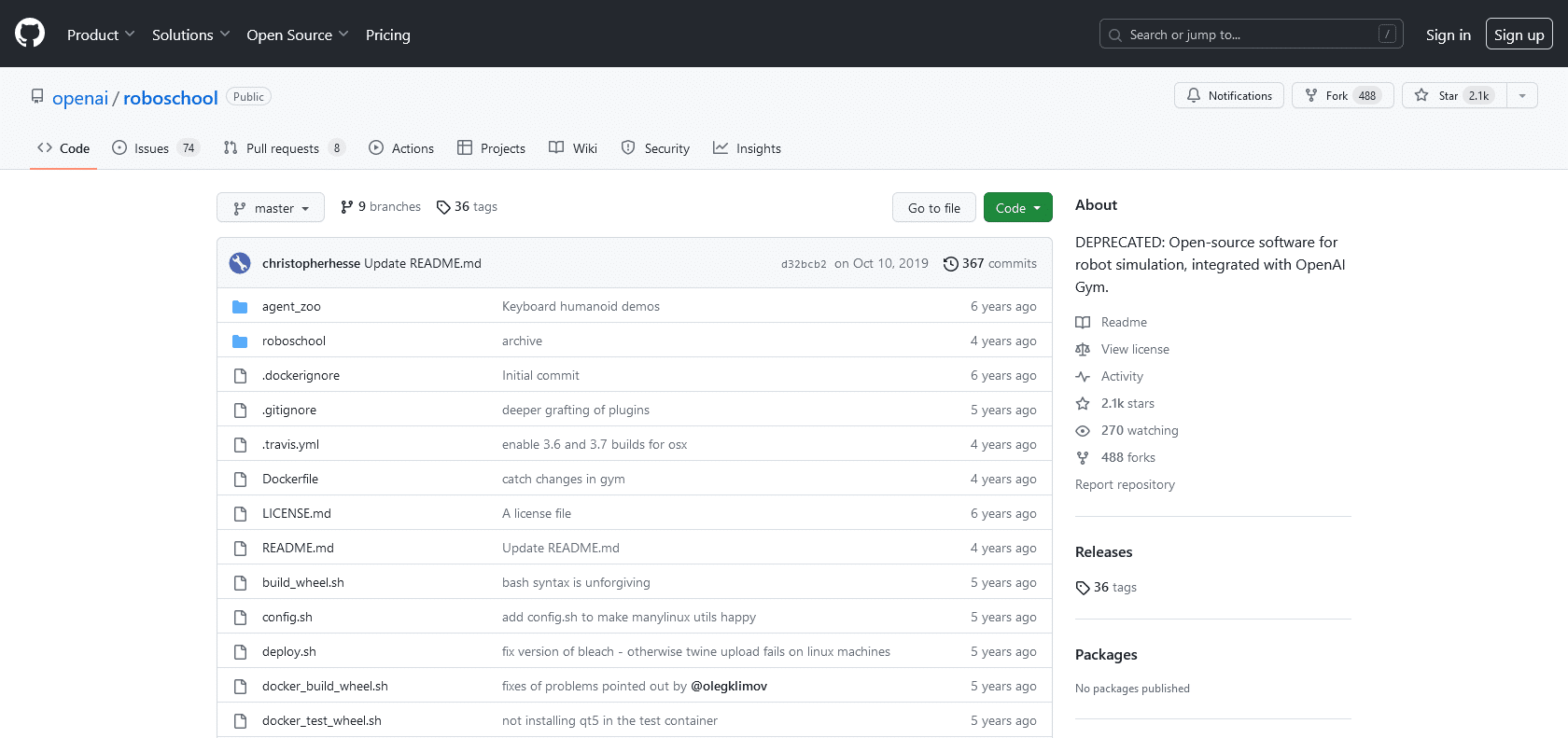Image resolution: width=1568 pixels, height=738 pixels.
Task: Click the Fork button
Action: pyautogui.click(x=1342, y=95)
